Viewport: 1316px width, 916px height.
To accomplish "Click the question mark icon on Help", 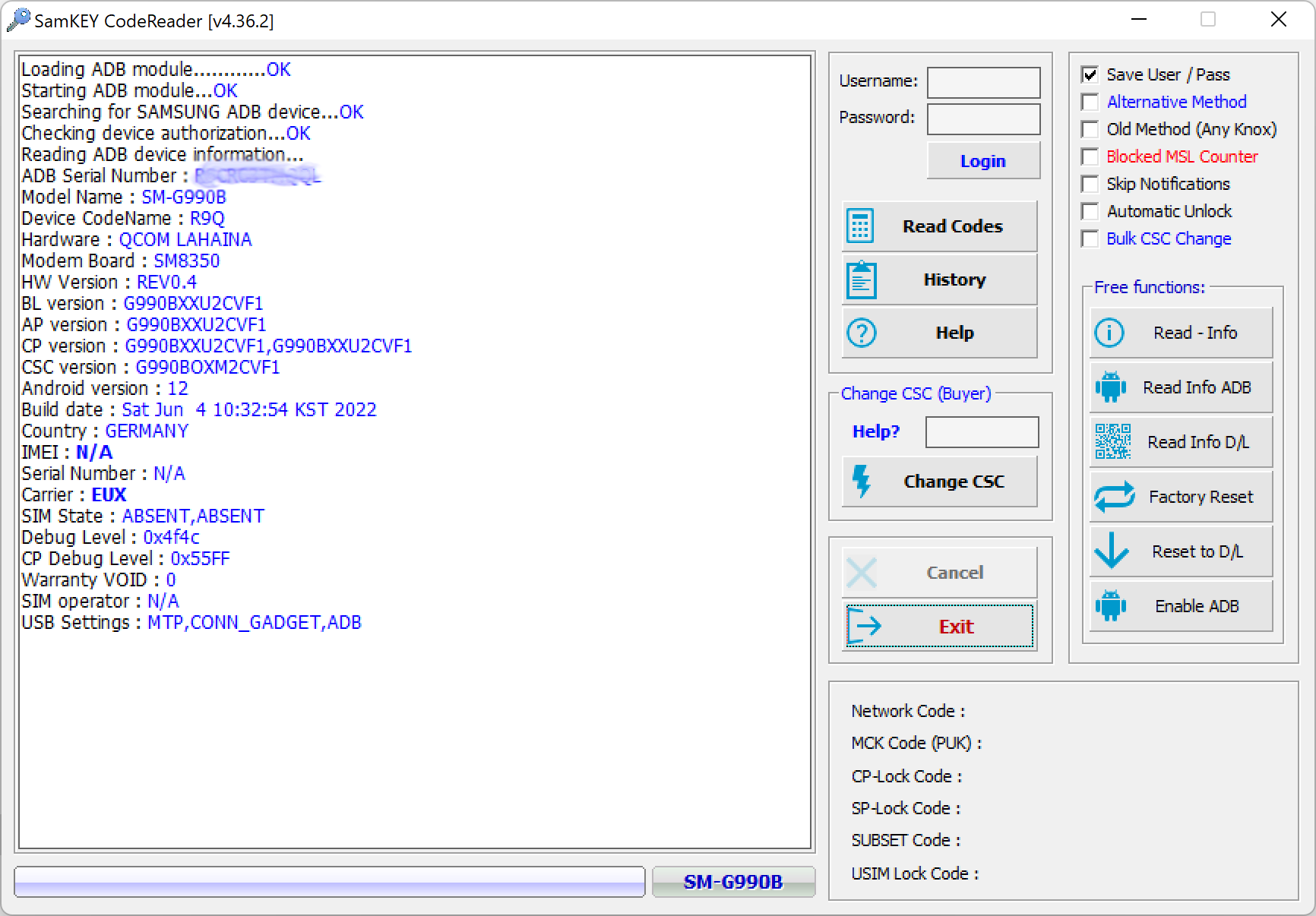I will click(x=861, y=333).
